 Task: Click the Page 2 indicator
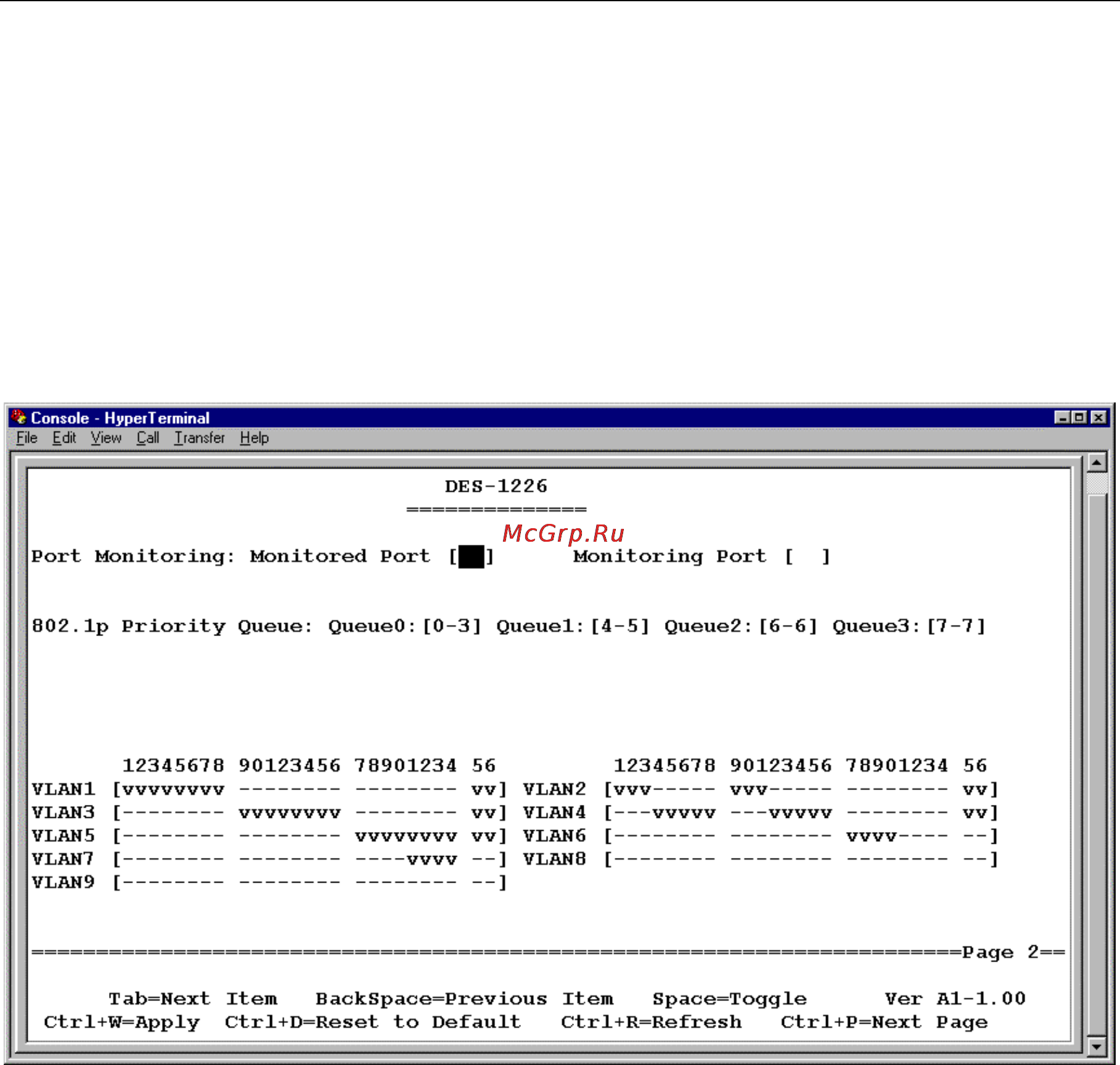point(1001,952)
